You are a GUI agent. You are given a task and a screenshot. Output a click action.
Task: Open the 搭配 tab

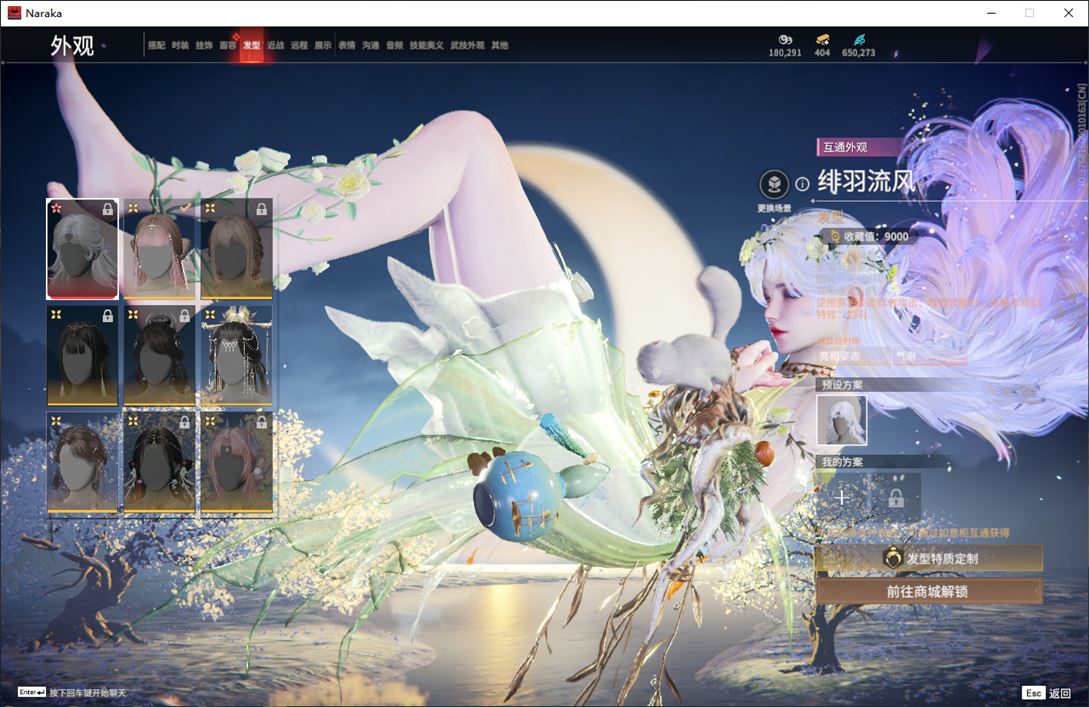tap(156, 45)
